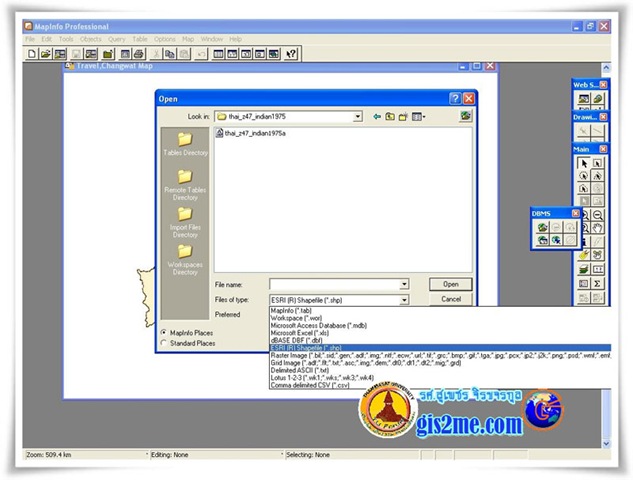Click the scrollbar down arrow on the right edge

[x=606, y=444]
